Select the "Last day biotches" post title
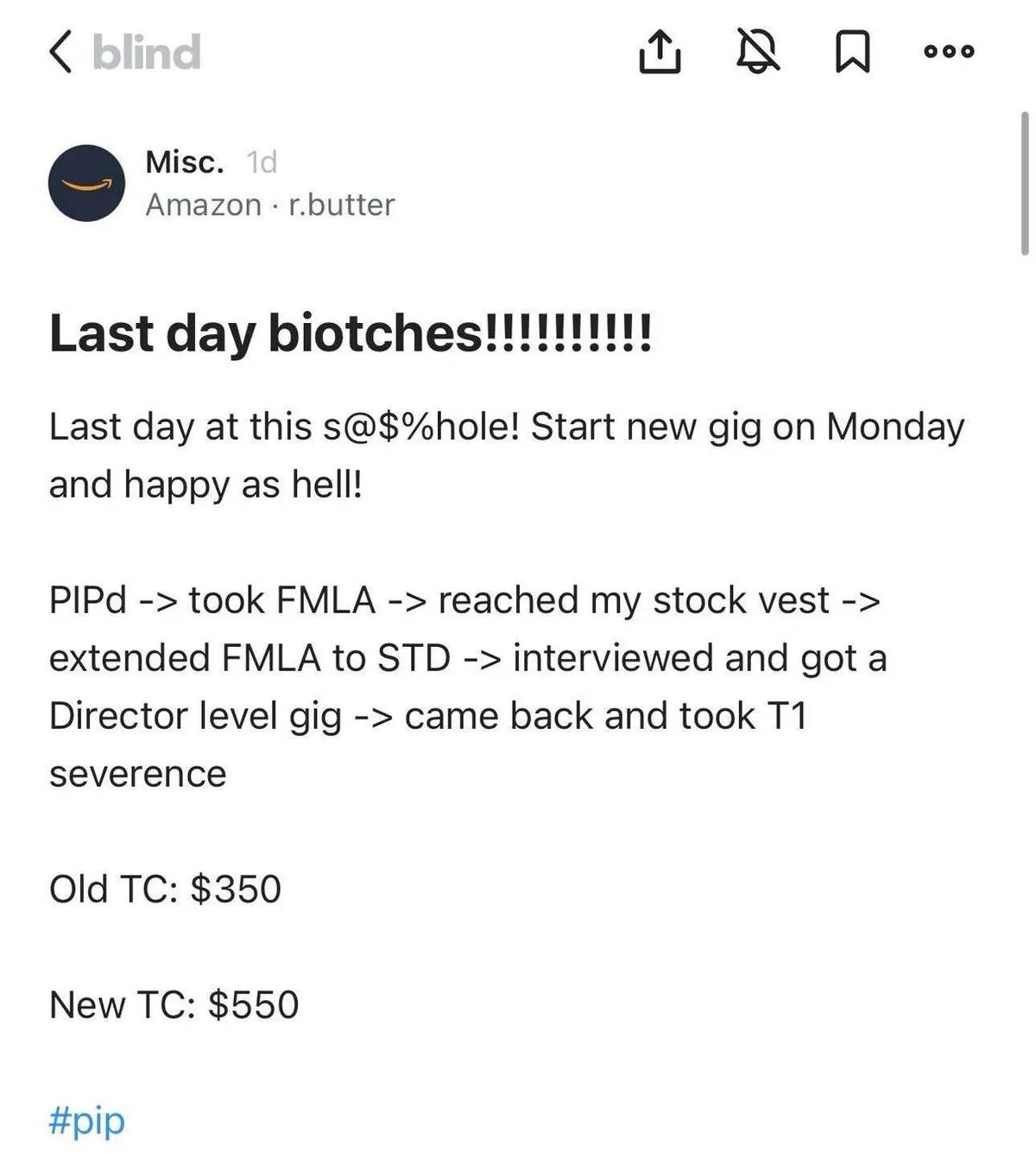Viewport: 1036px width, 1165px height. coord(351,333)
